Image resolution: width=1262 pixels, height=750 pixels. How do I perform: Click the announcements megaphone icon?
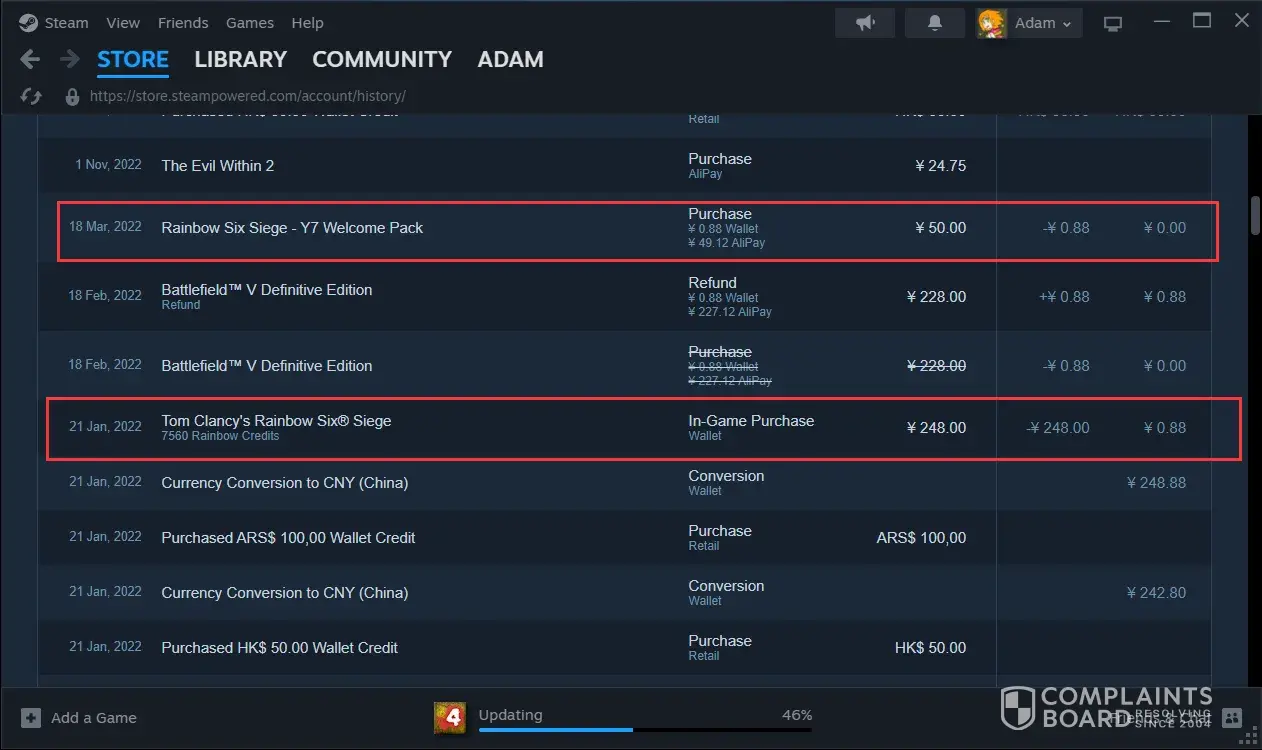pyautogui.click(x=865, y=23)
